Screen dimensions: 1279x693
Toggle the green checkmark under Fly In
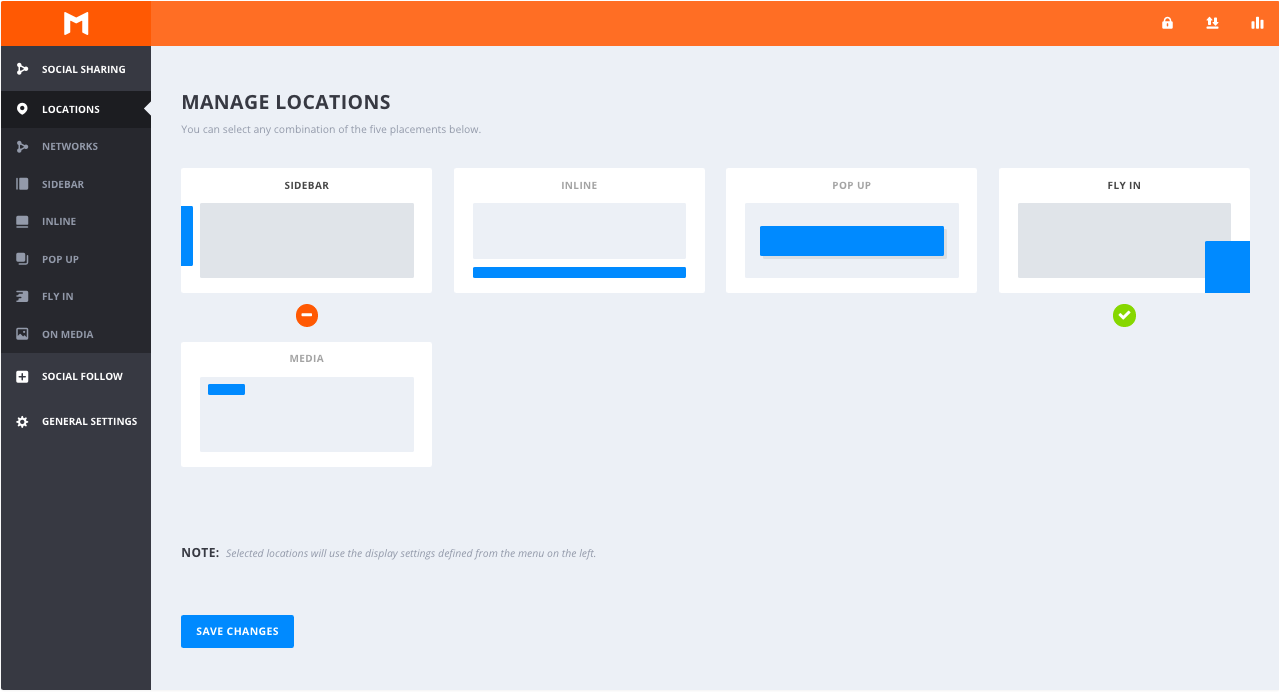click(x=1124, y=316)
